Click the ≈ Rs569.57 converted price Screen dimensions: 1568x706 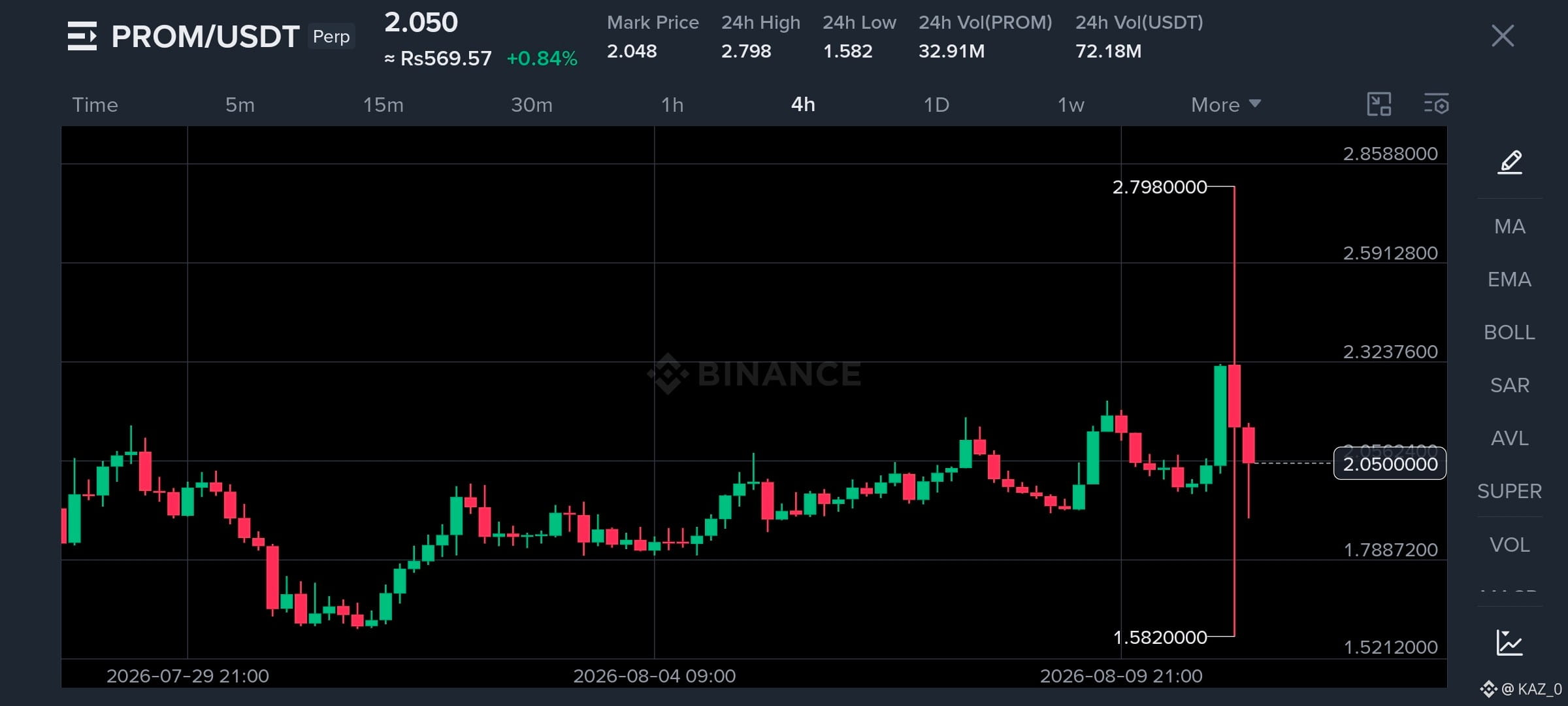[438, 59]
